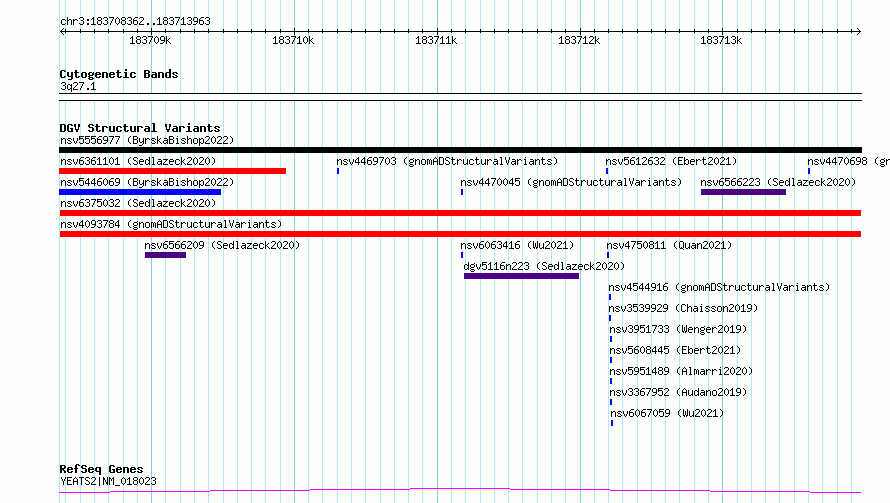The image size is (890, 503).
Task: Click the nsv6566223 (Sedlazeck2020) label
Action: pyautogui.click(x=778, y=182)
